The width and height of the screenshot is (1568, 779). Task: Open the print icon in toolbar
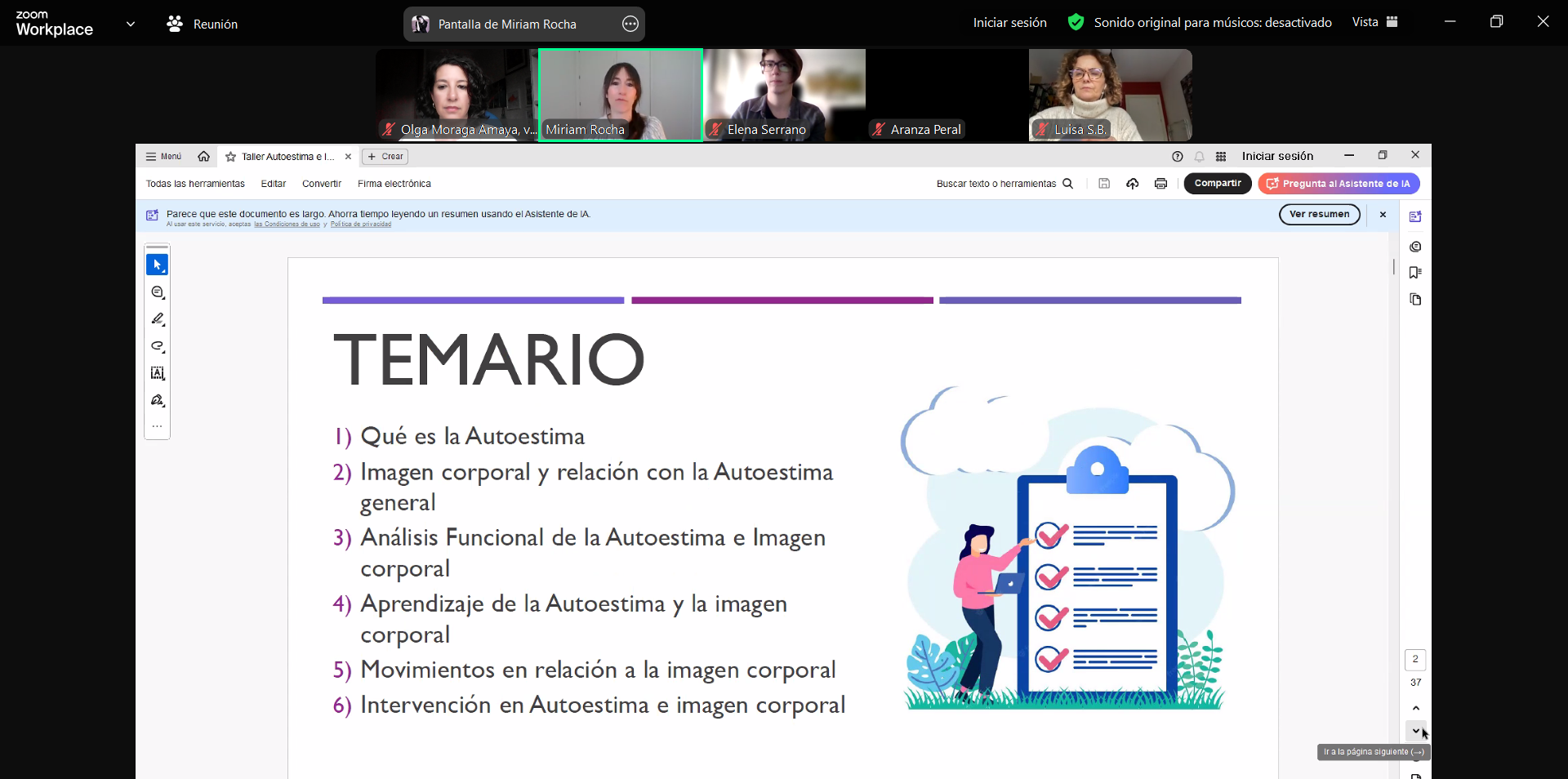1160,184
